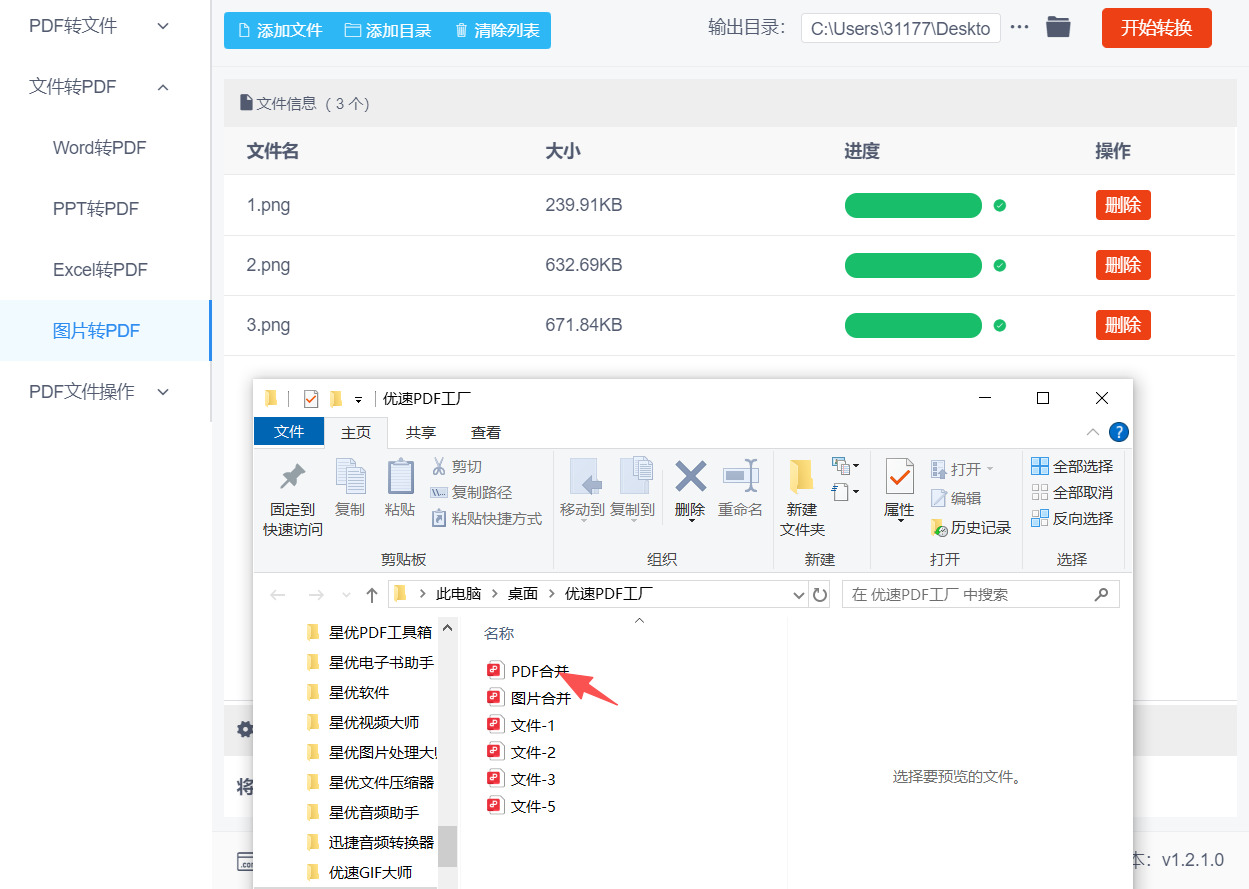Click 编辑 in ribbon
This screenshot has width=1249, height=889.
956,498
